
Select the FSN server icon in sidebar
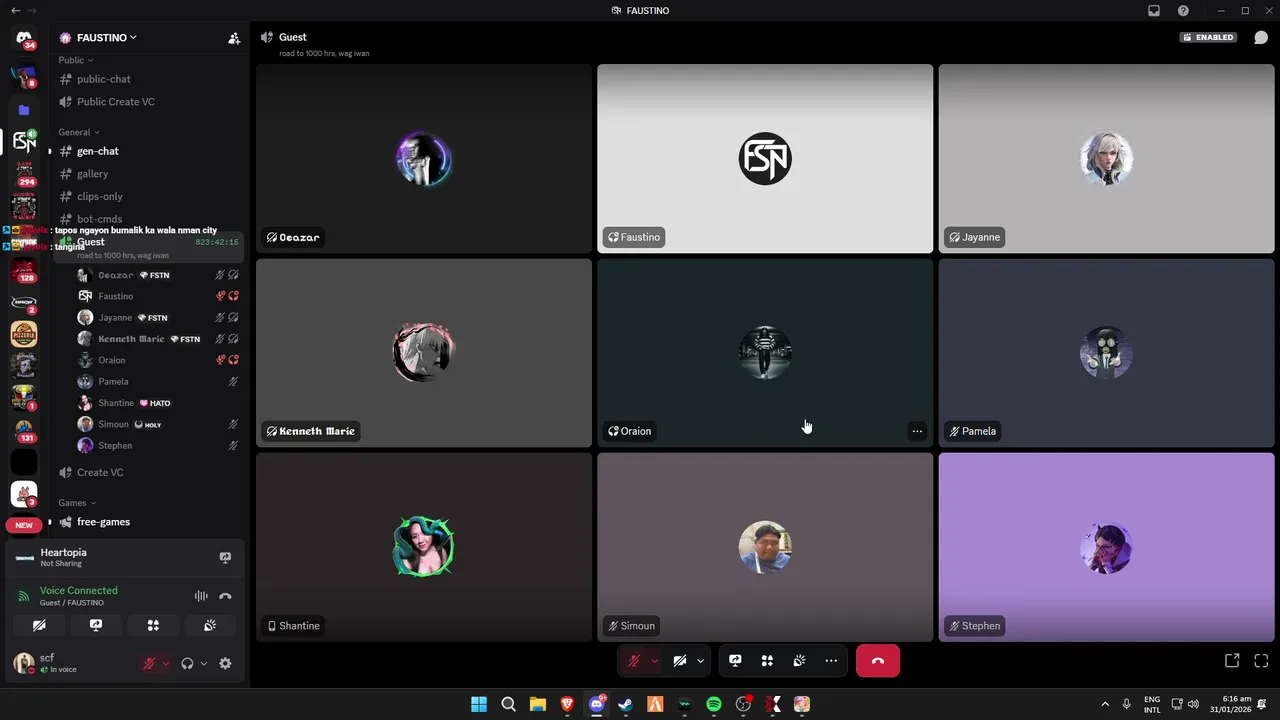[x=24, y=142]
